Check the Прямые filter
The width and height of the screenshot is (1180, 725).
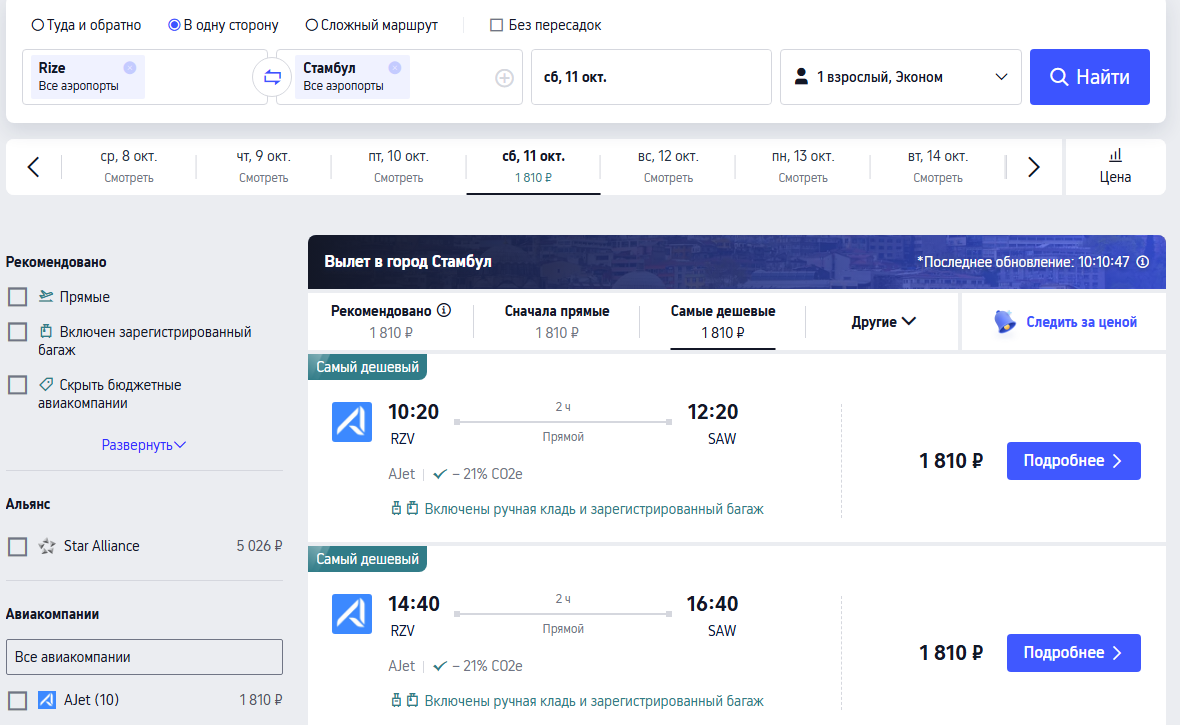tap(17, 297)
